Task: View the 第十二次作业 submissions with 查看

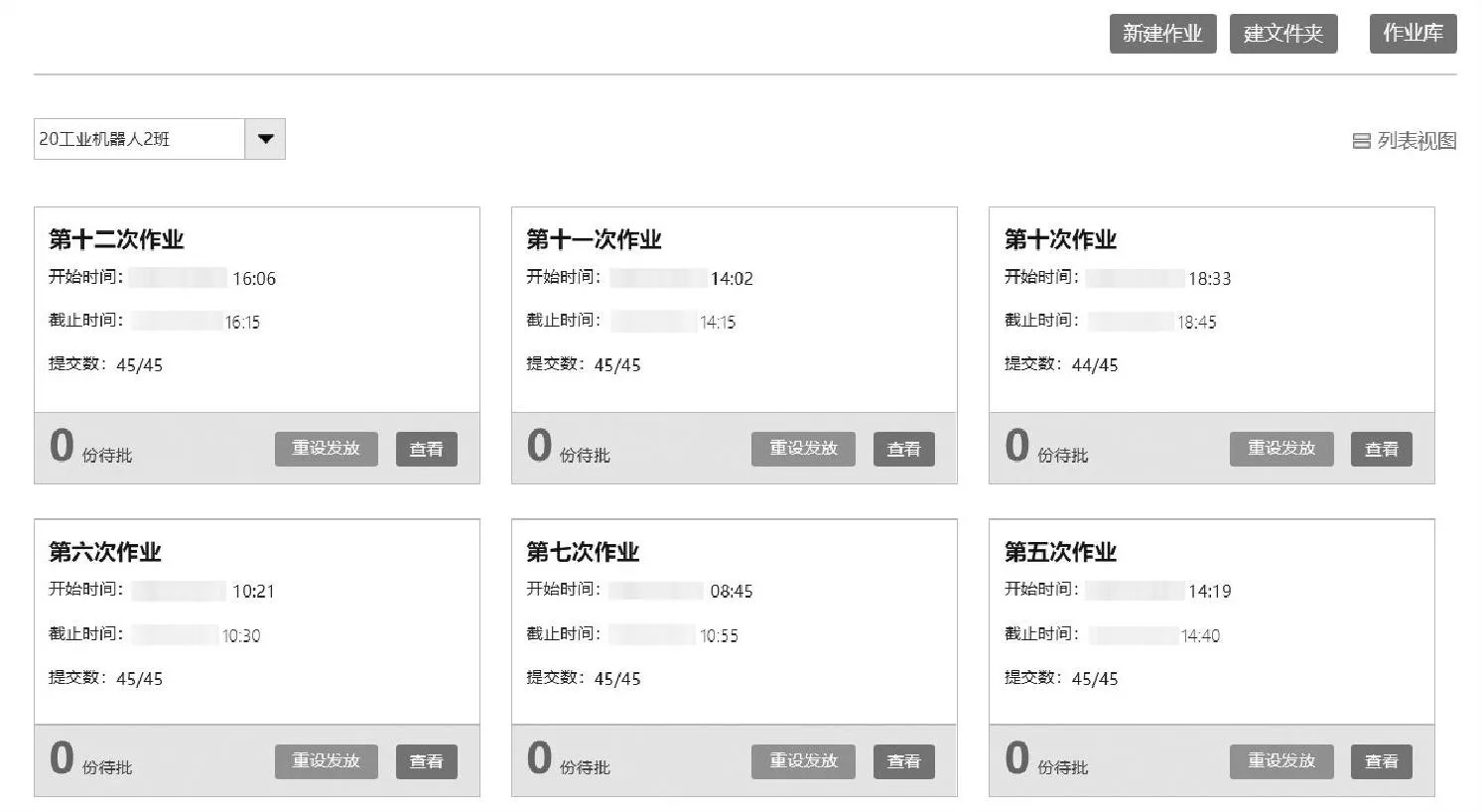Action: (x=427, y=450)
